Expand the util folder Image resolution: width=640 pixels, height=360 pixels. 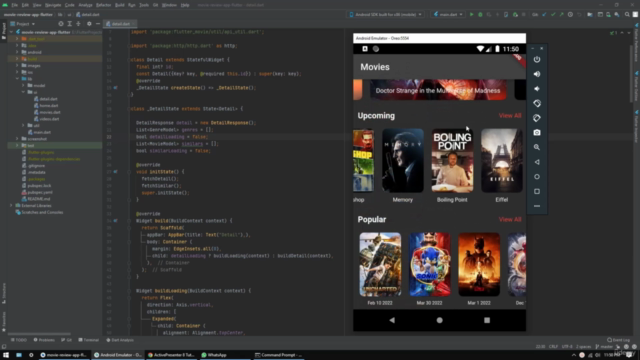[x=23, y=125]
